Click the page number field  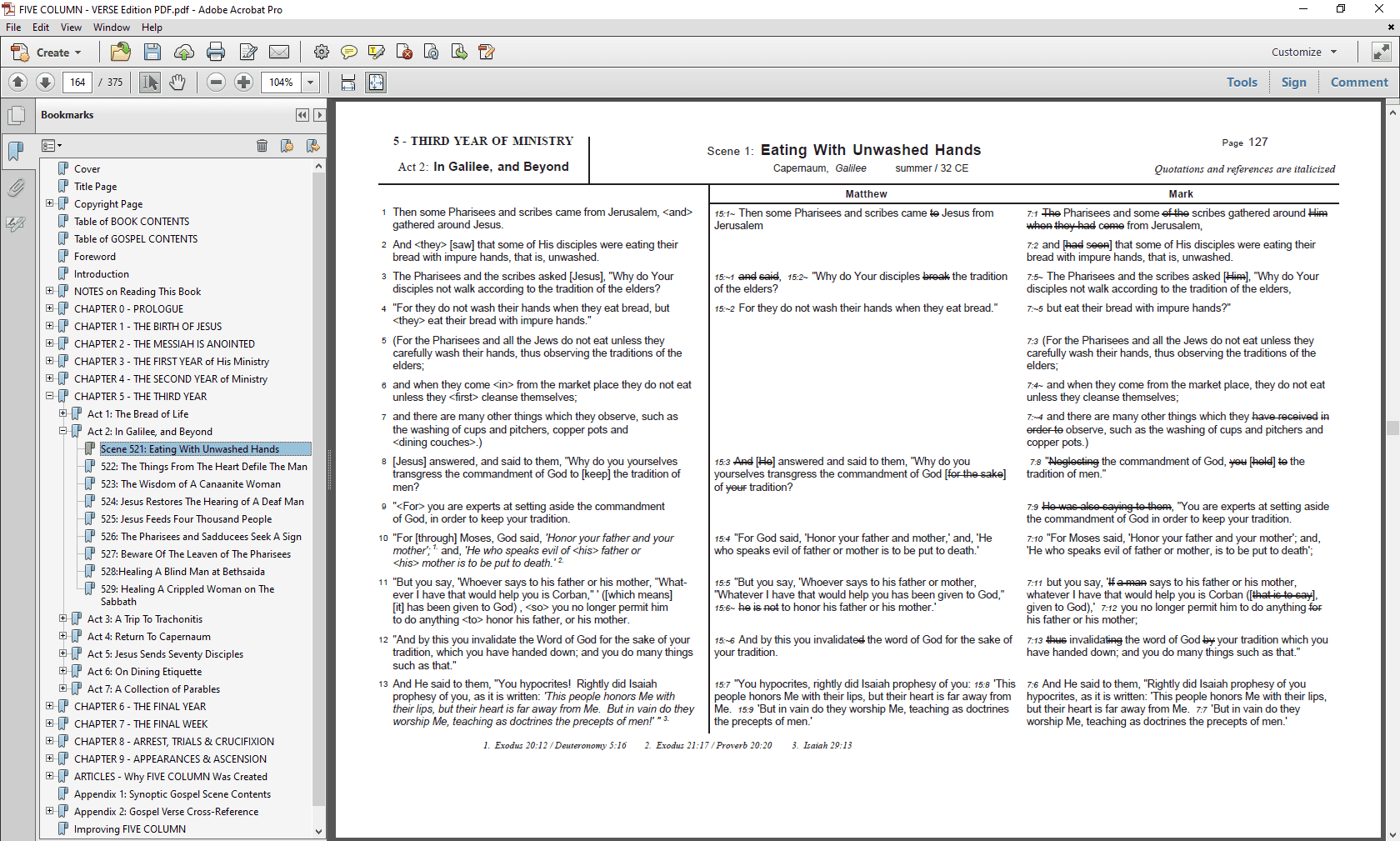click(77, 82)
